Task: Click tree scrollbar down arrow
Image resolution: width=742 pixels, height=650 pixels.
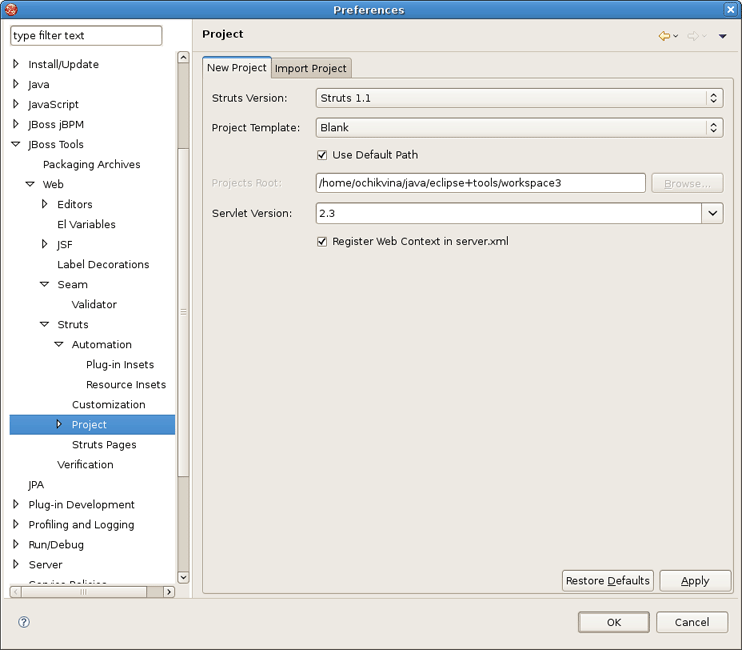Action: pyautogui.click(x=183, y=577)
